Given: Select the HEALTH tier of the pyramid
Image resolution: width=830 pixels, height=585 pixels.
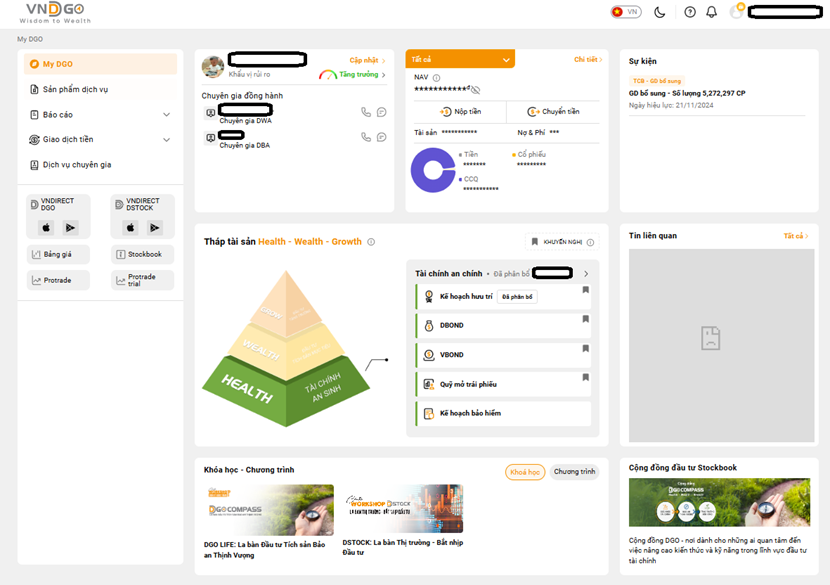Looking at the screenshot, I should (286, 390).
